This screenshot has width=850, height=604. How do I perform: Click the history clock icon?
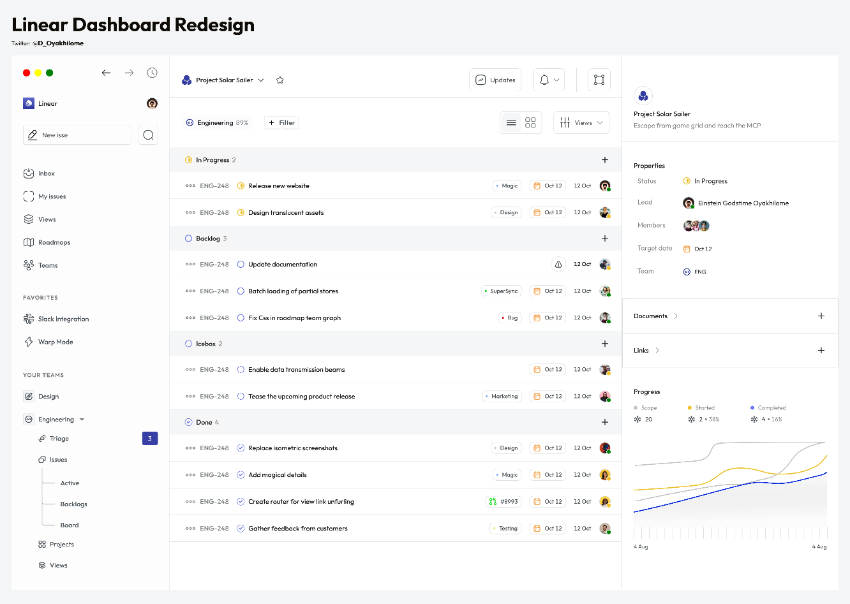coord(152,73)
